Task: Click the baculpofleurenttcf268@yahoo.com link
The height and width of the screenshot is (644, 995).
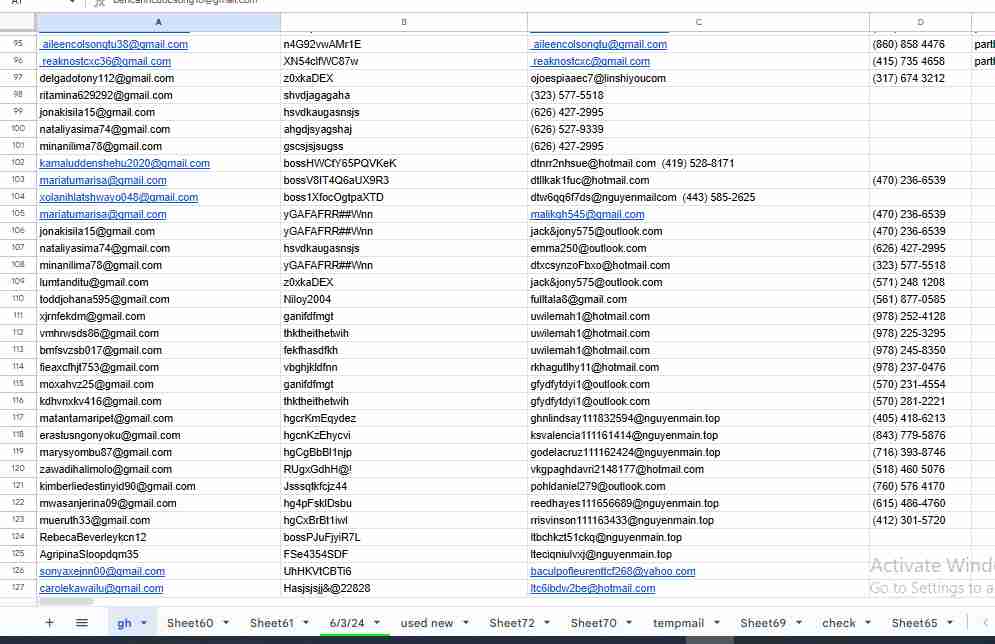Action: pyautogui.click(x=612, y=571)
